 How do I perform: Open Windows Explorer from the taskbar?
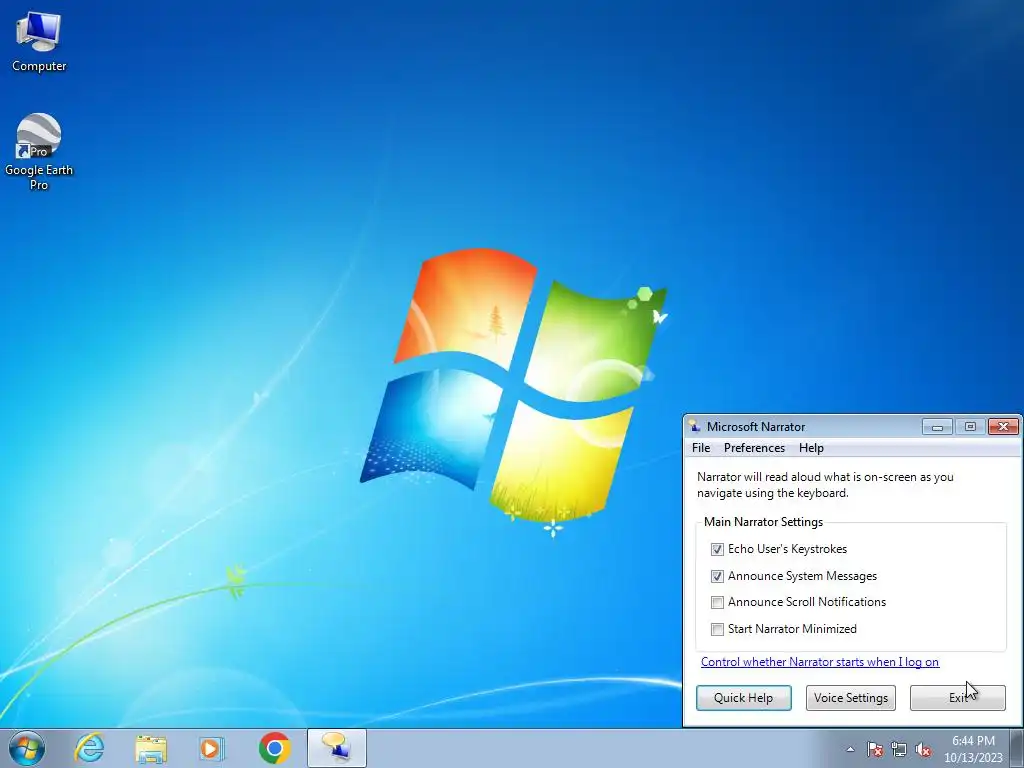point(151,748)
